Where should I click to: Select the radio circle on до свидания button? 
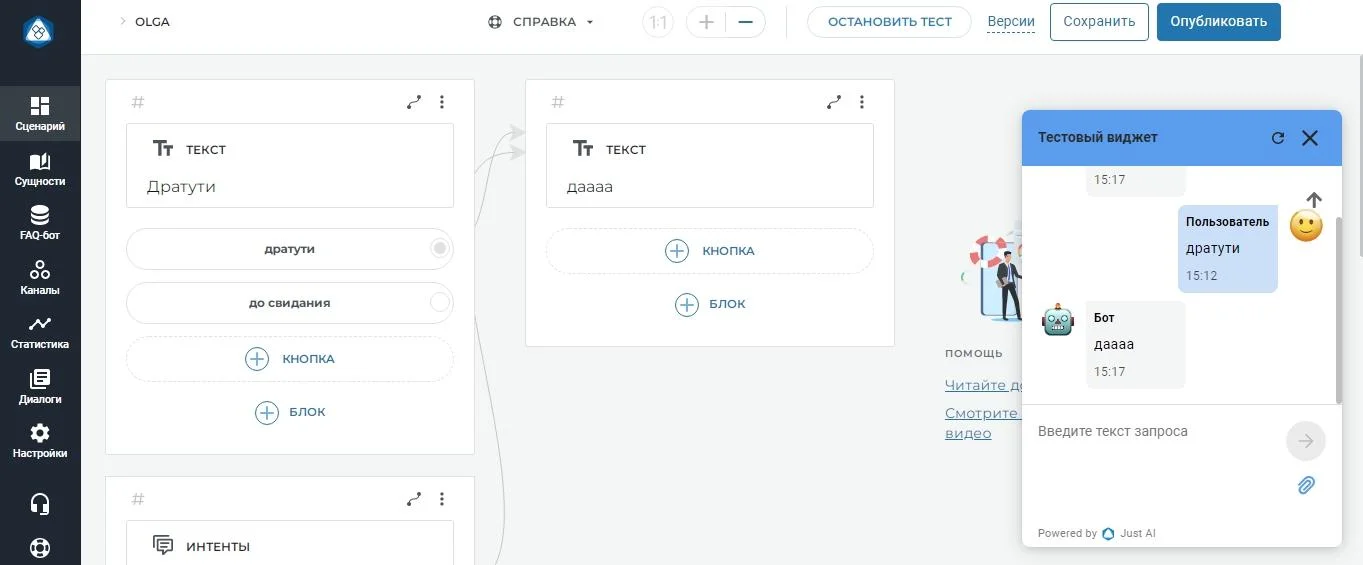[439, 303]
